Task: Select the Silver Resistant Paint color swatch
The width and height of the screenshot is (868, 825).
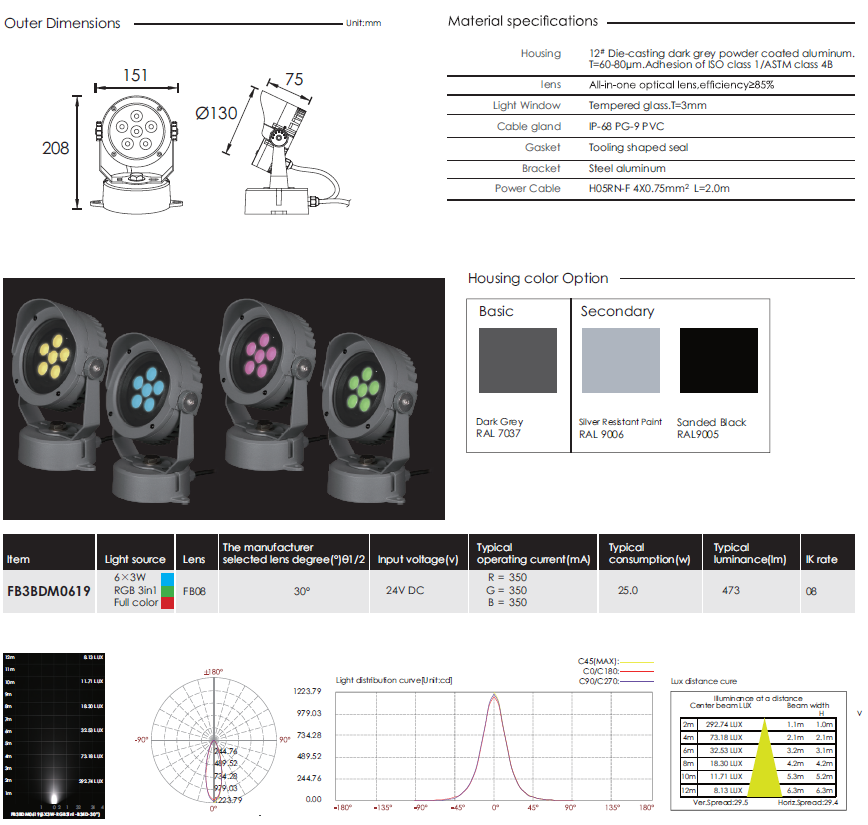Action: (620, 360)
